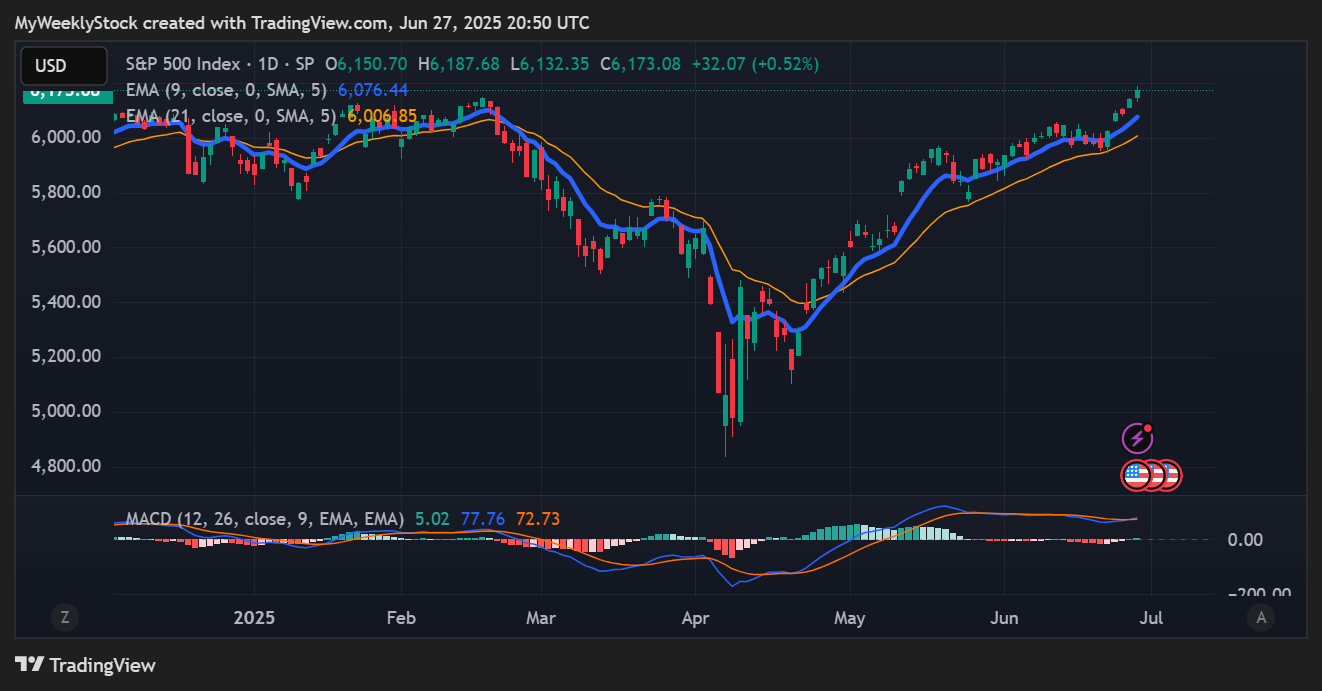Viewport: 1322px width, 691px height.
Task: Click the Mar label on time axis
Action: pyautogui.click(x=541, y=618)
